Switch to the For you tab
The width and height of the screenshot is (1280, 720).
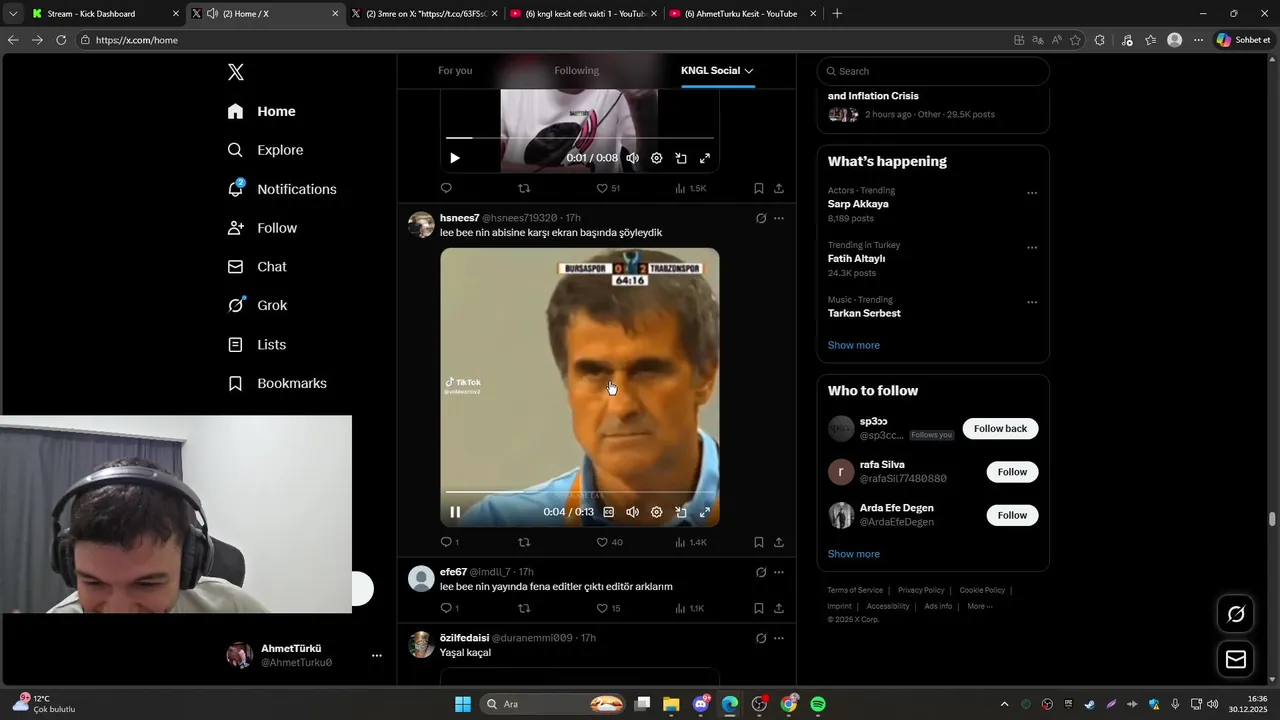click(455, 71)
